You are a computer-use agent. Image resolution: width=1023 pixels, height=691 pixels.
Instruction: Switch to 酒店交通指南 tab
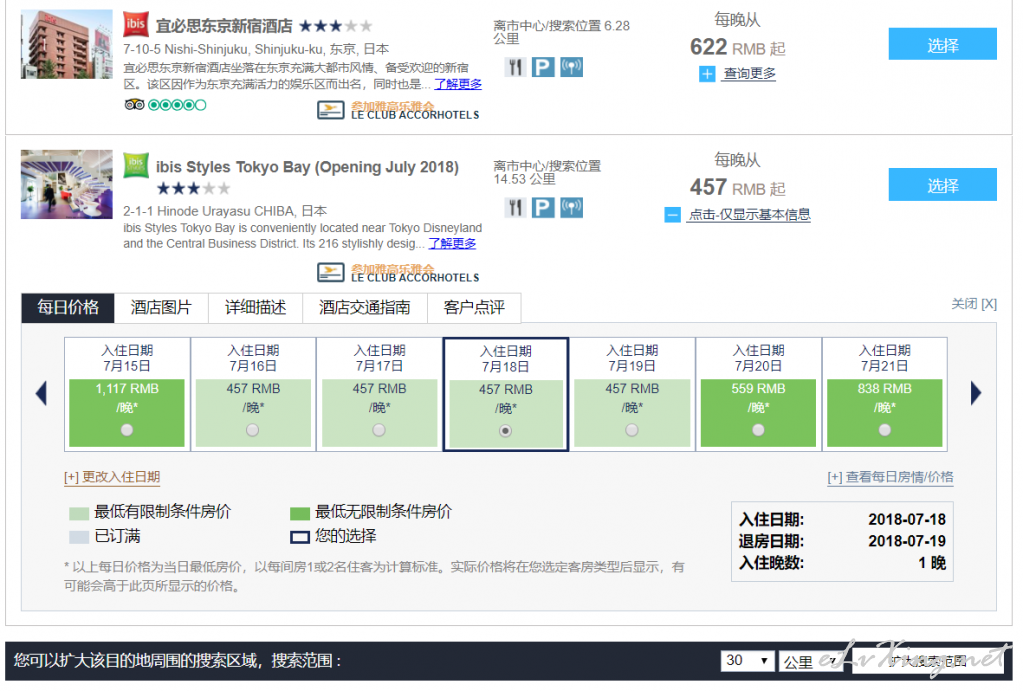tap(365, 307)
